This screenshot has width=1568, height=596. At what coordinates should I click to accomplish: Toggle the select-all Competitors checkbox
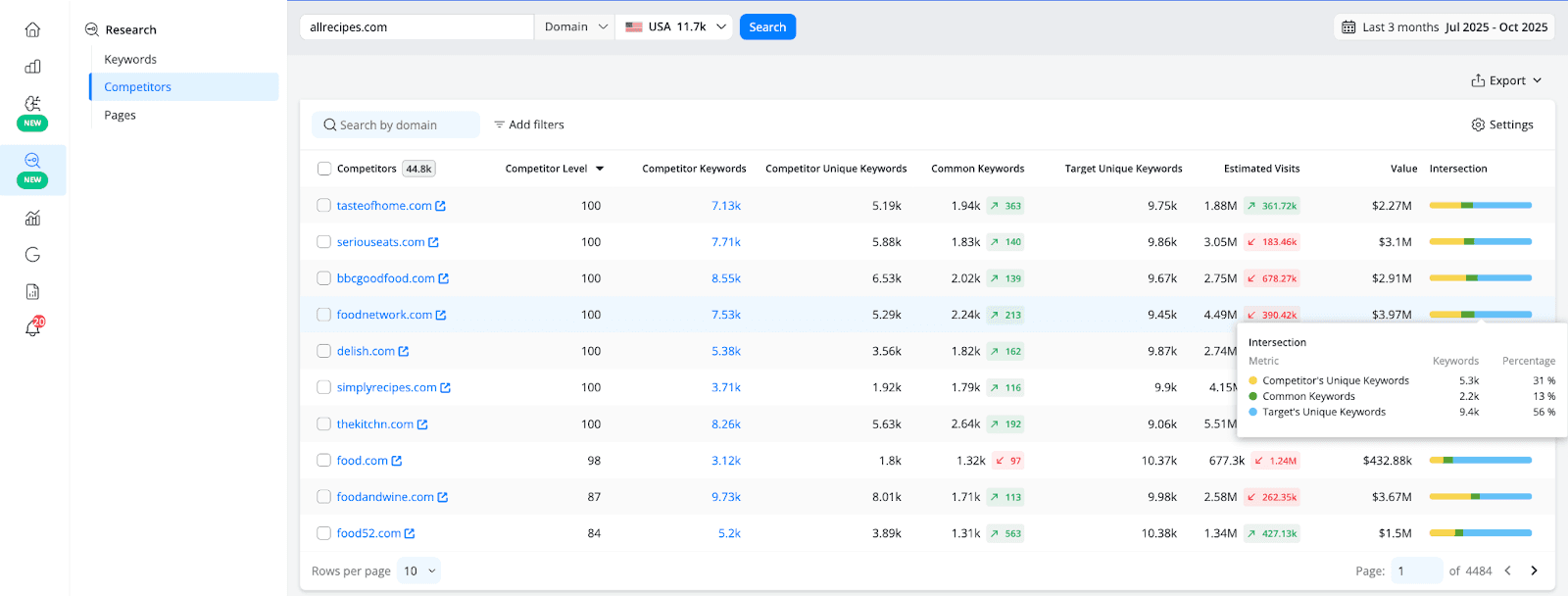coord(324,169)
